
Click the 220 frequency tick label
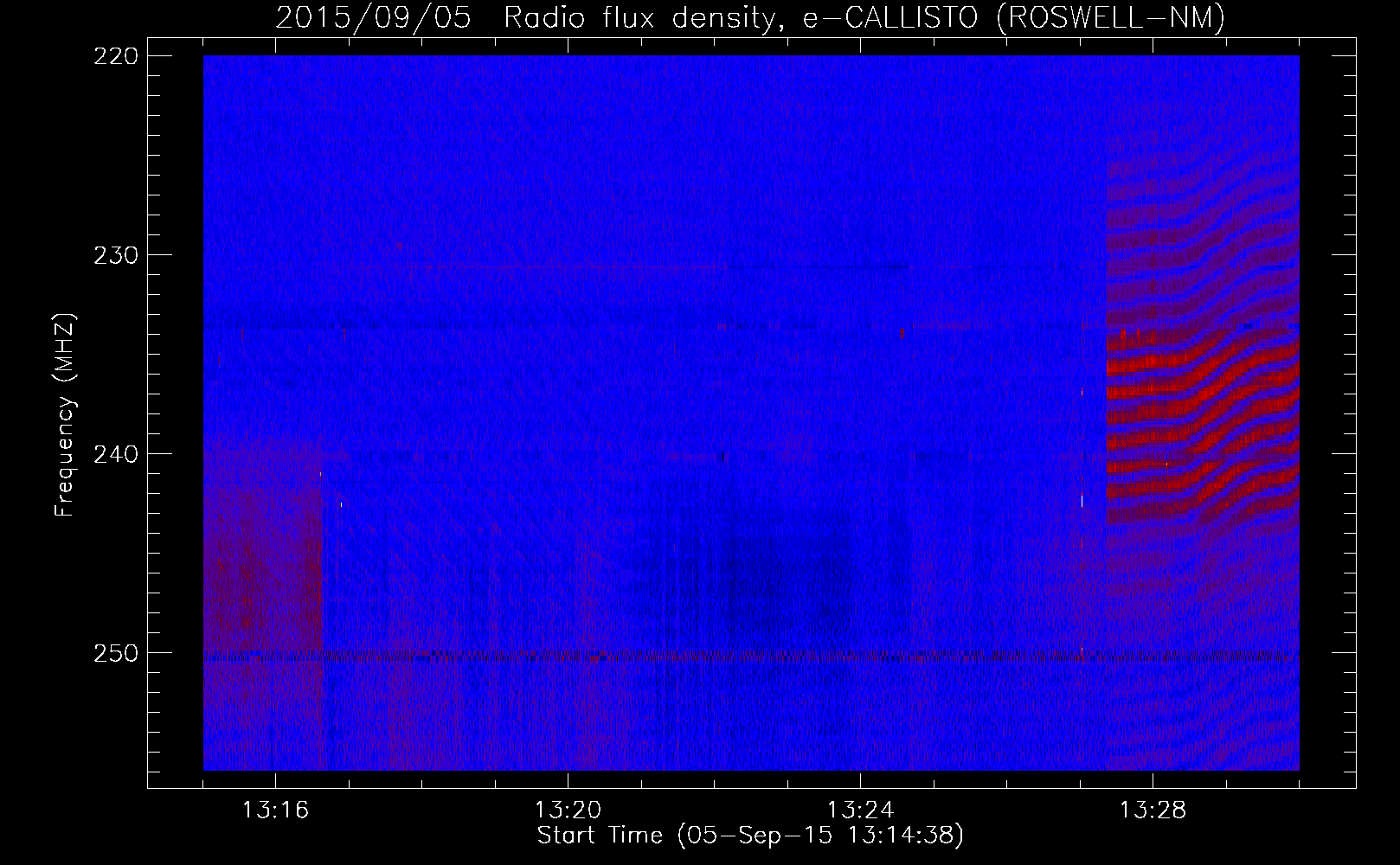(116, 56)
